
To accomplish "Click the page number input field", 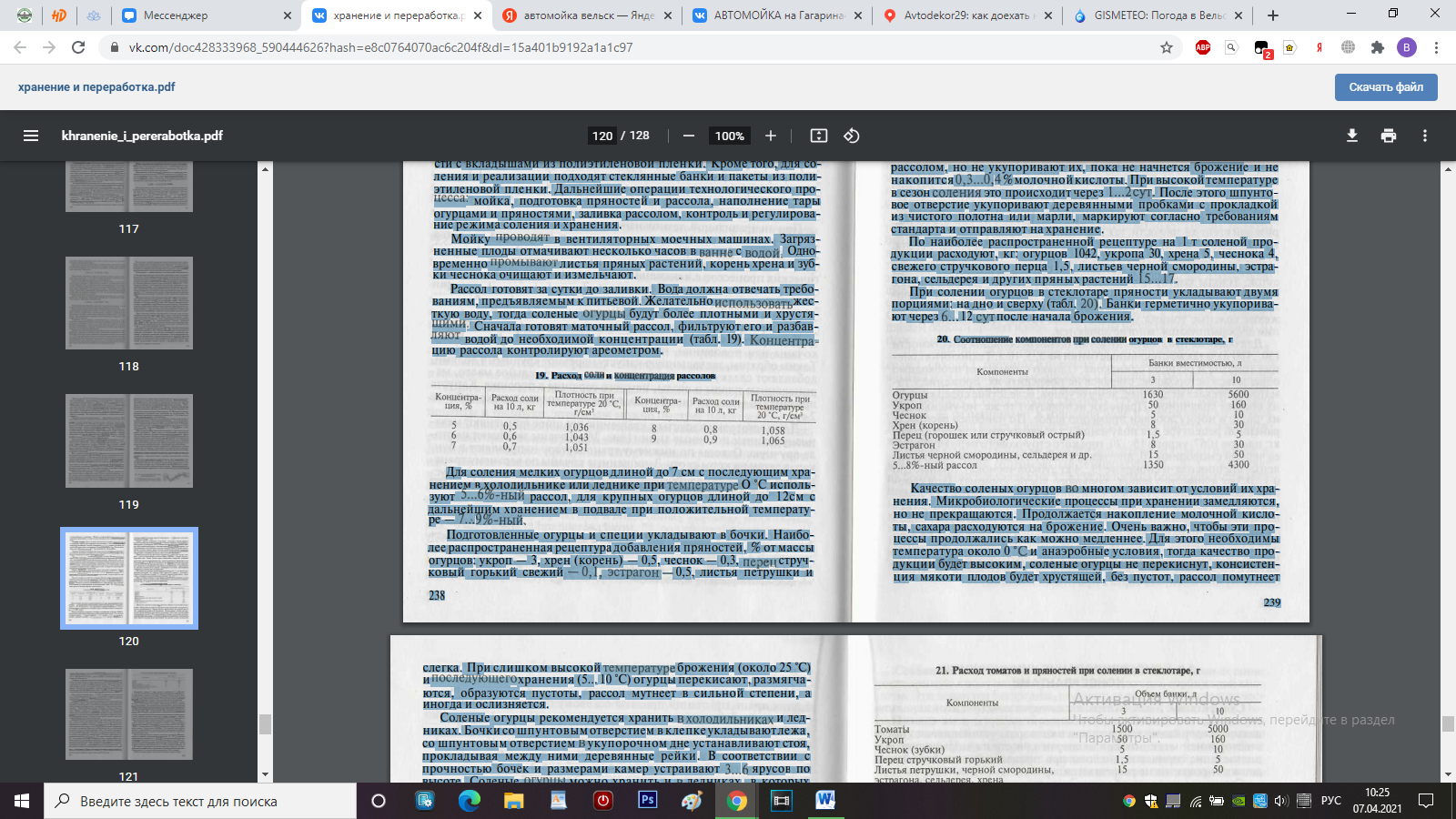I will (x=602, y=136).
